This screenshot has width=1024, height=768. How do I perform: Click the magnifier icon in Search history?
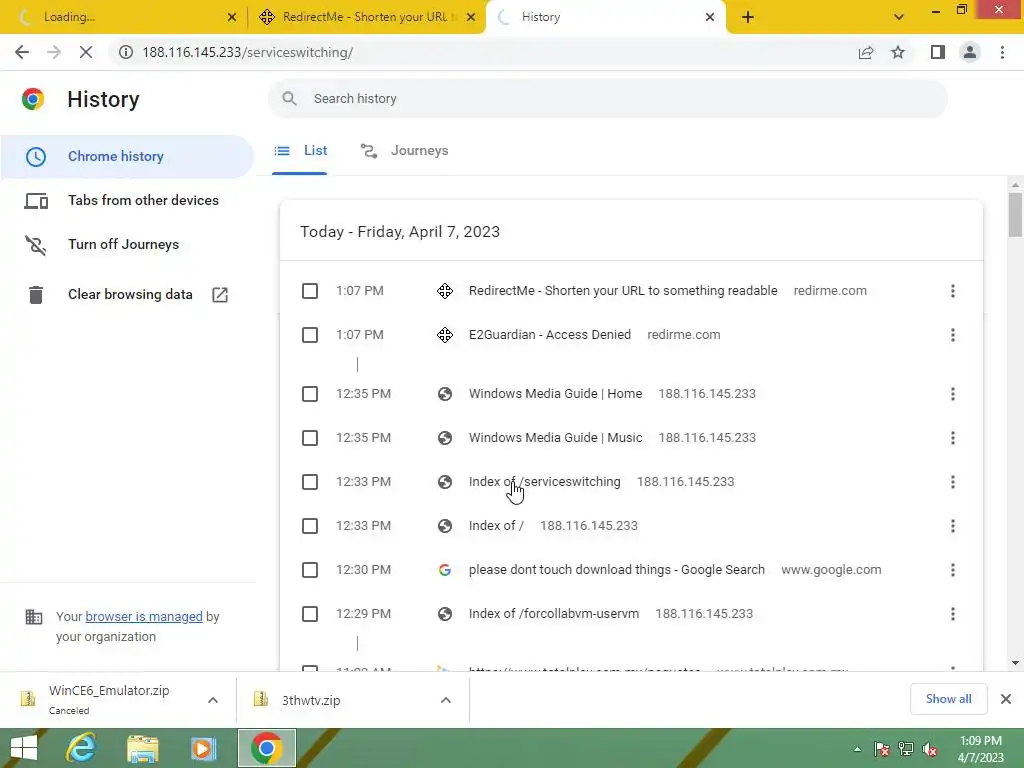point(289,99)
